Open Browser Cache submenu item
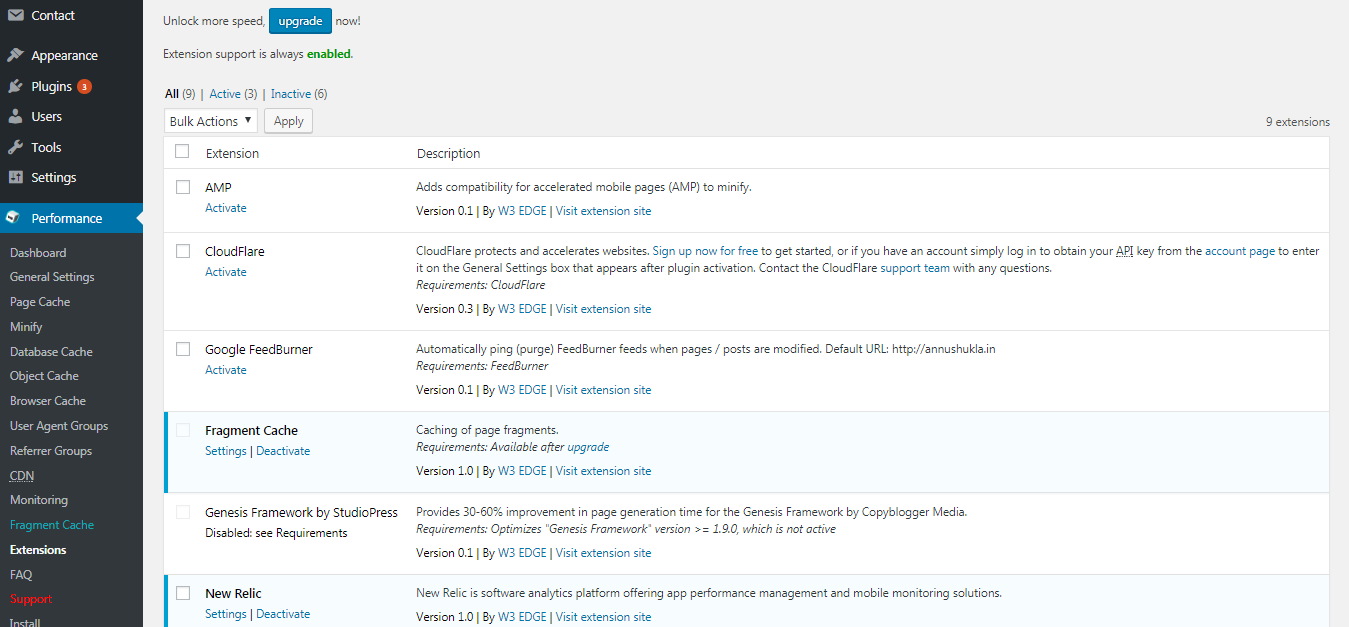Screen dimensions: 1349x627 pos(48,401)
